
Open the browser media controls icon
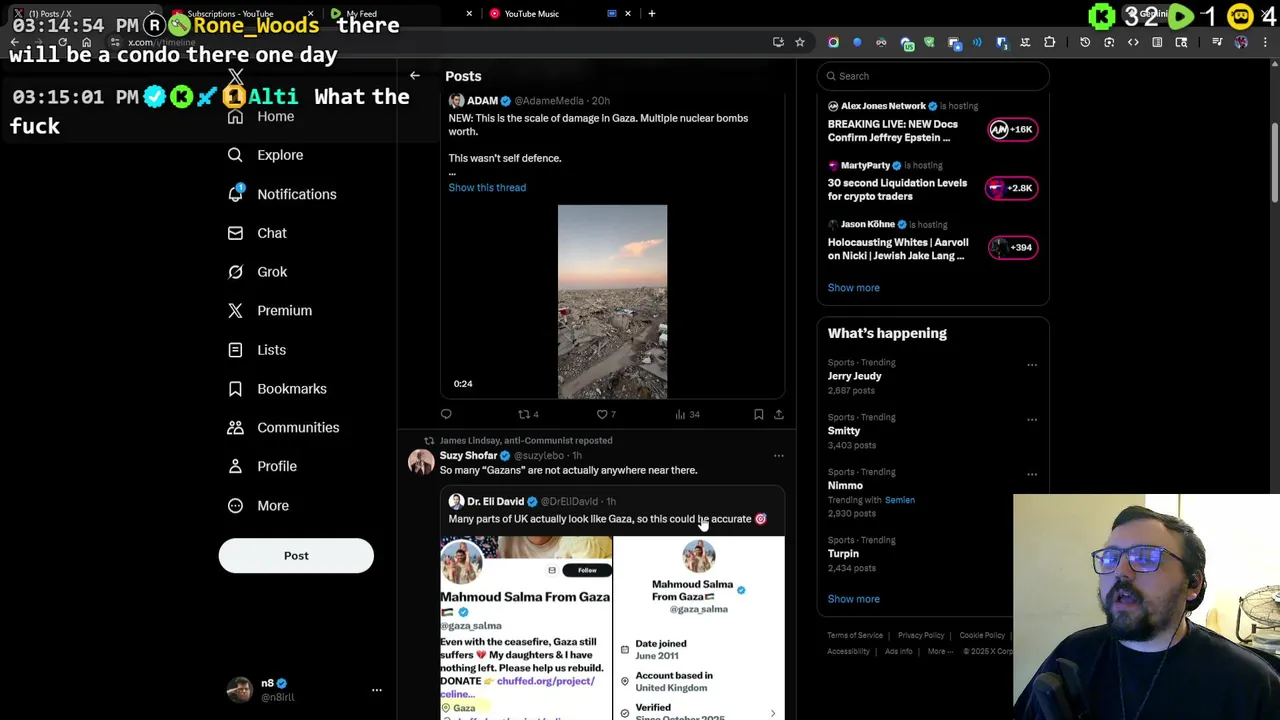(1217, 42)
